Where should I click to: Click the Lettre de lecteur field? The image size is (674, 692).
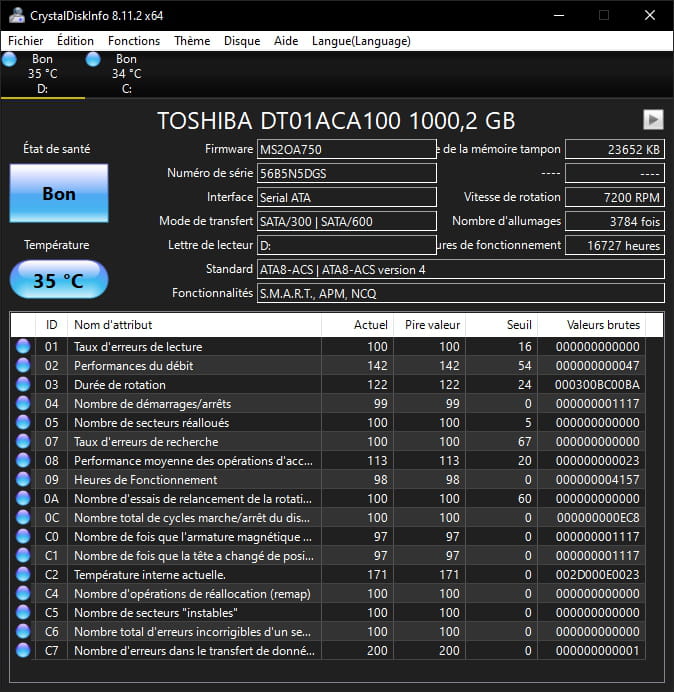click(347, 245)
